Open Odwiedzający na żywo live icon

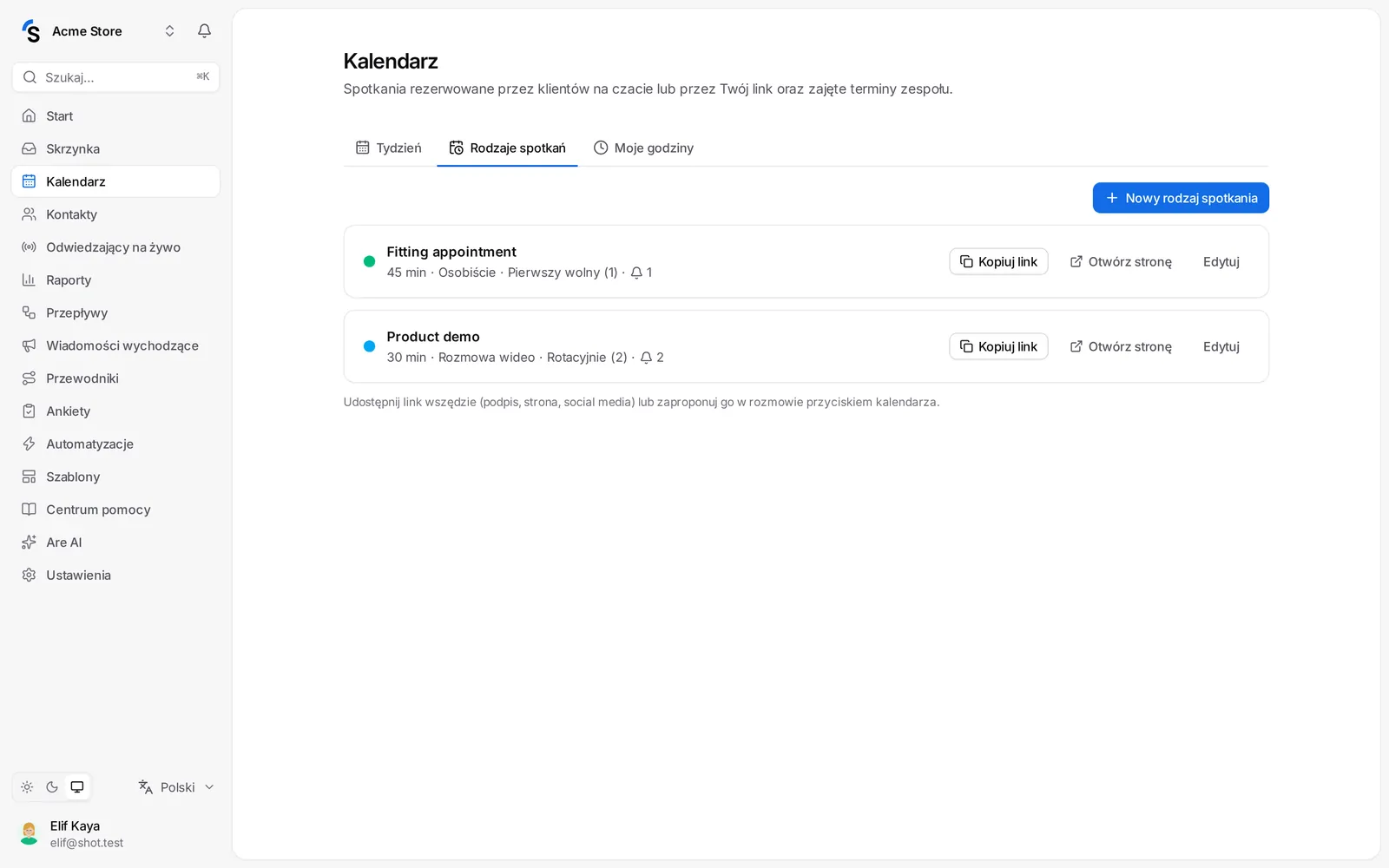tap(29, 247)
